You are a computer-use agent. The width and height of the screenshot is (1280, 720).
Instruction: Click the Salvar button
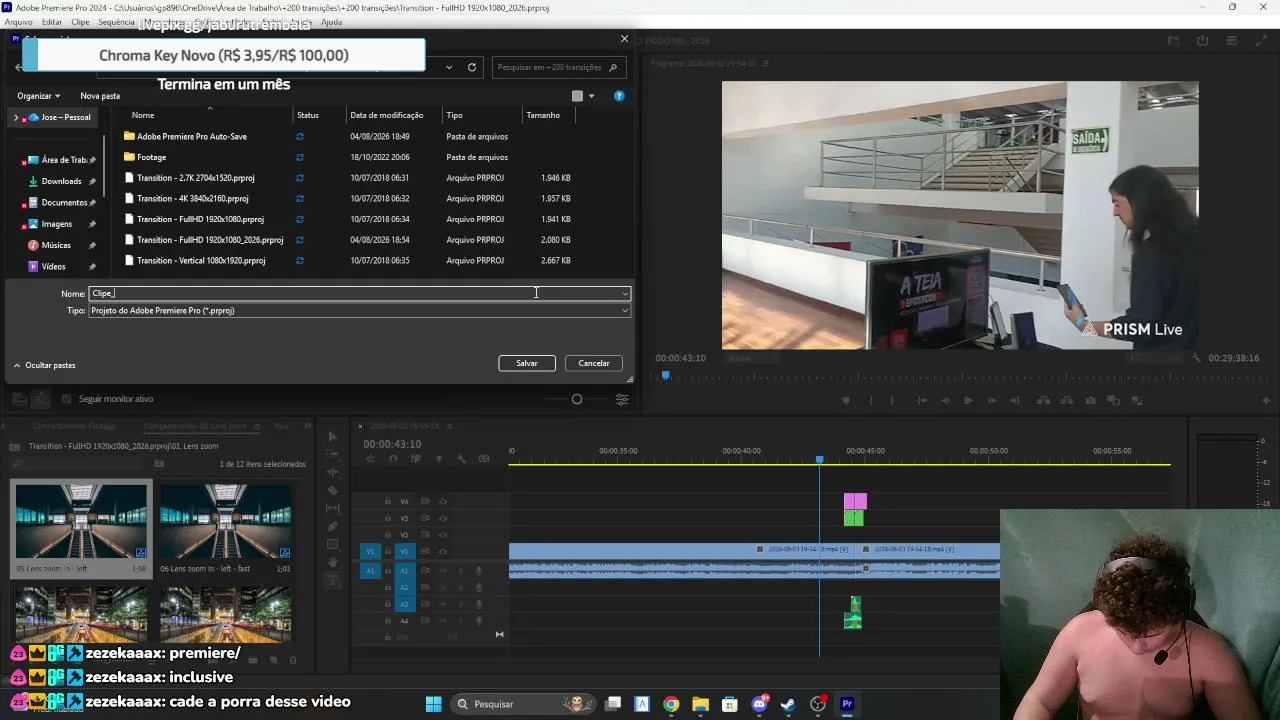(527, 363)
